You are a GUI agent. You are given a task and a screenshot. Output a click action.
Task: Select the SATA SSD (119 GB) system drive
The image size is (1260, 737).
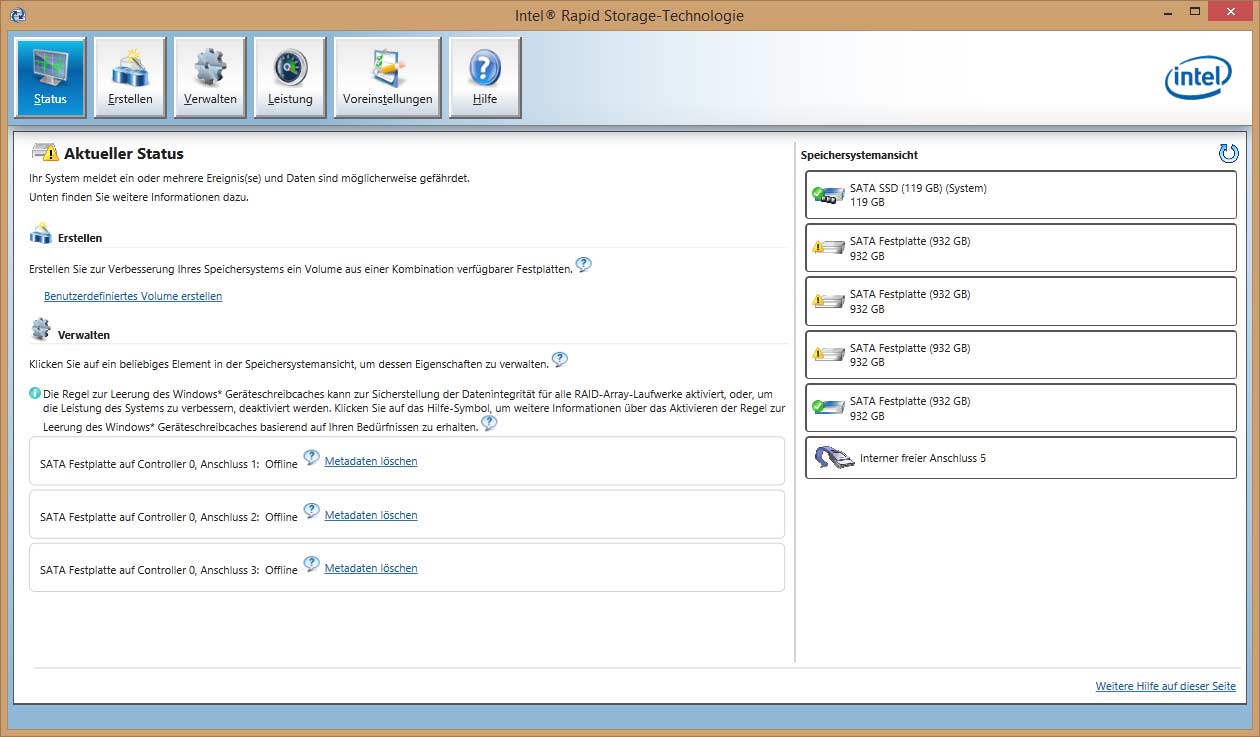[1021, 195]
